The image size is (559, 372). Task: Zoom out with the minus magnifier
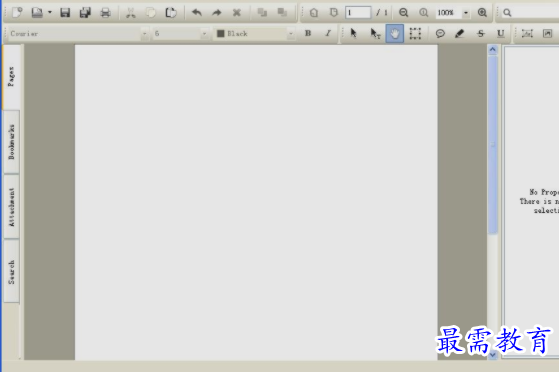click(x=404, y=13)
